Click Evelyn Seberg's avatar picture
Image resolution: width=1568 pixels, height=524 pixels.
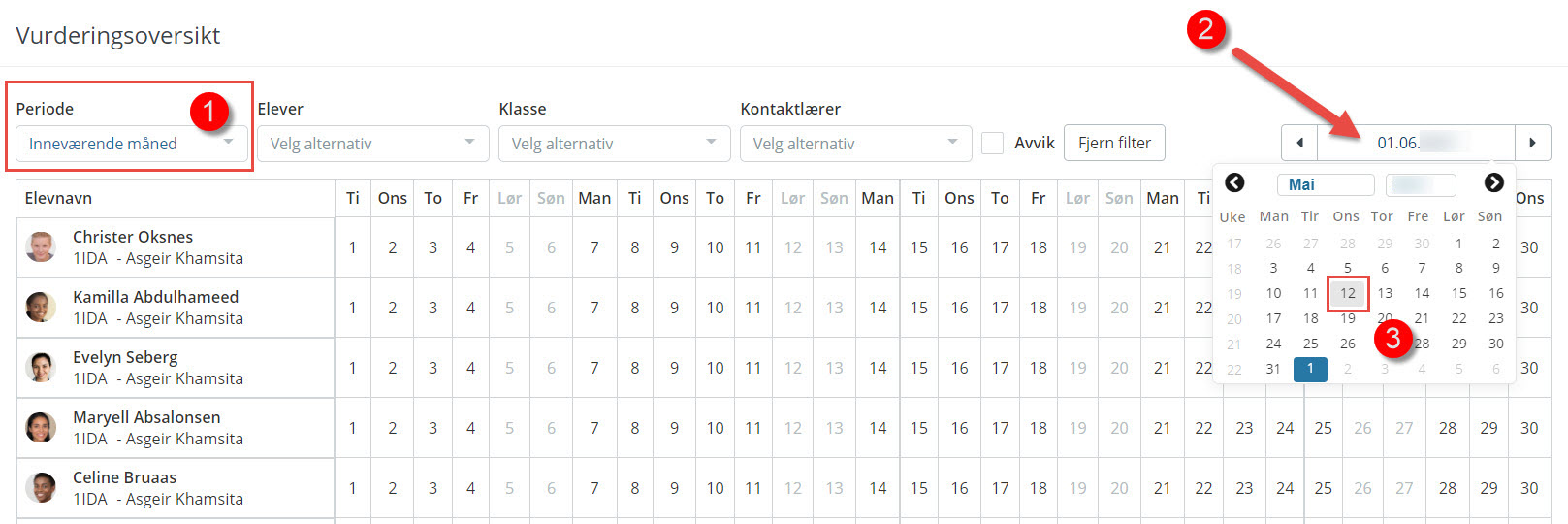click(x=41, y=368)
